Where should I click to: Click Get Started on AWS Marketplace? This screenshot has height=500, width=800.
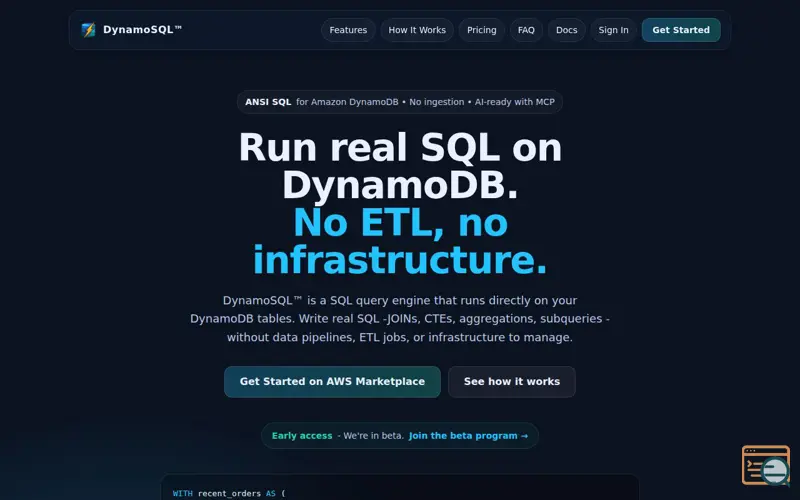pyautogui.click(x=332, y=382)
